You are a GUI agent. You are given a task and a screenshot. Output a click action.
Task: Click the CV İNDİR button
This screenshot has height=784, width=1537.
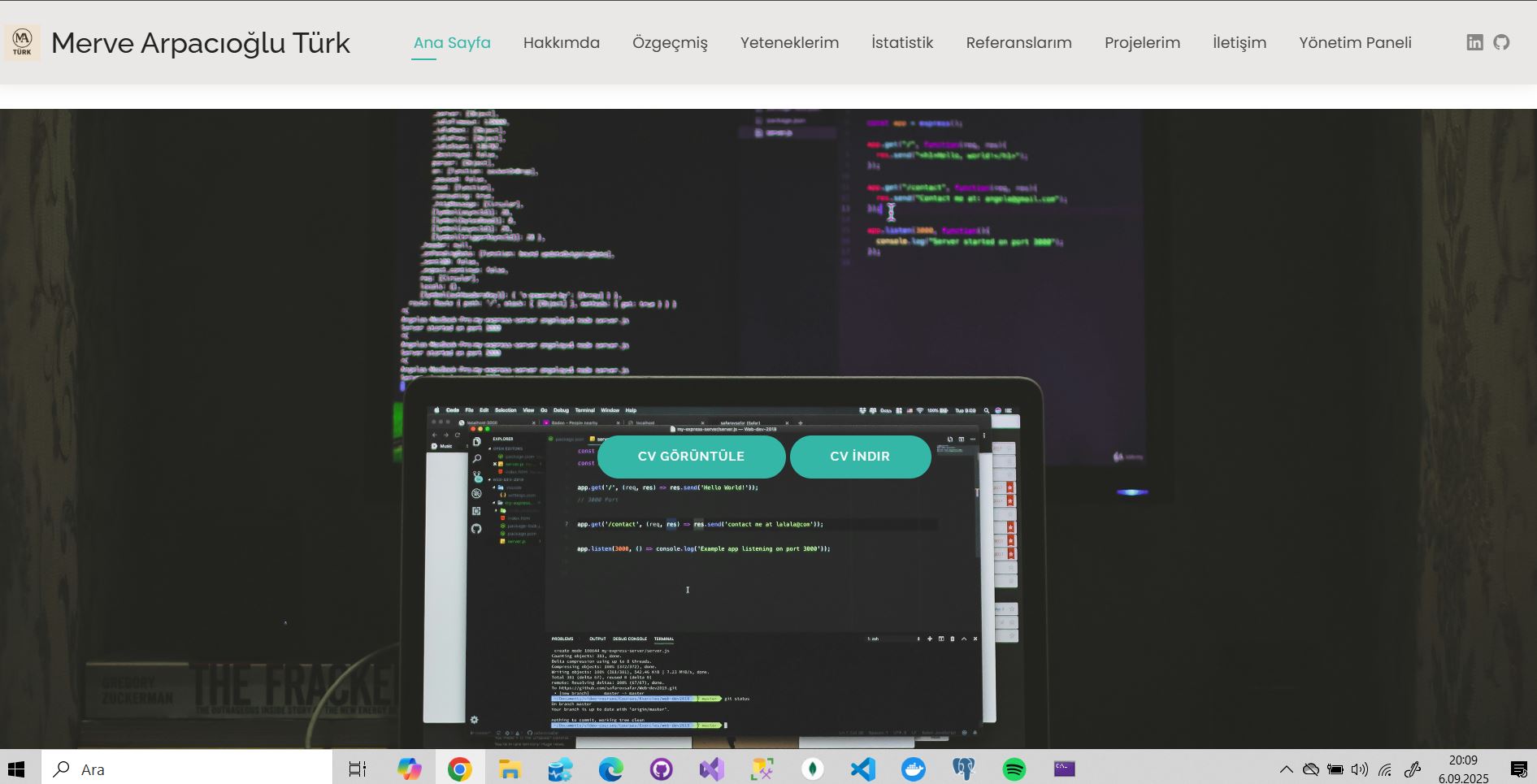pyautogui.click(x=860, y=457)
